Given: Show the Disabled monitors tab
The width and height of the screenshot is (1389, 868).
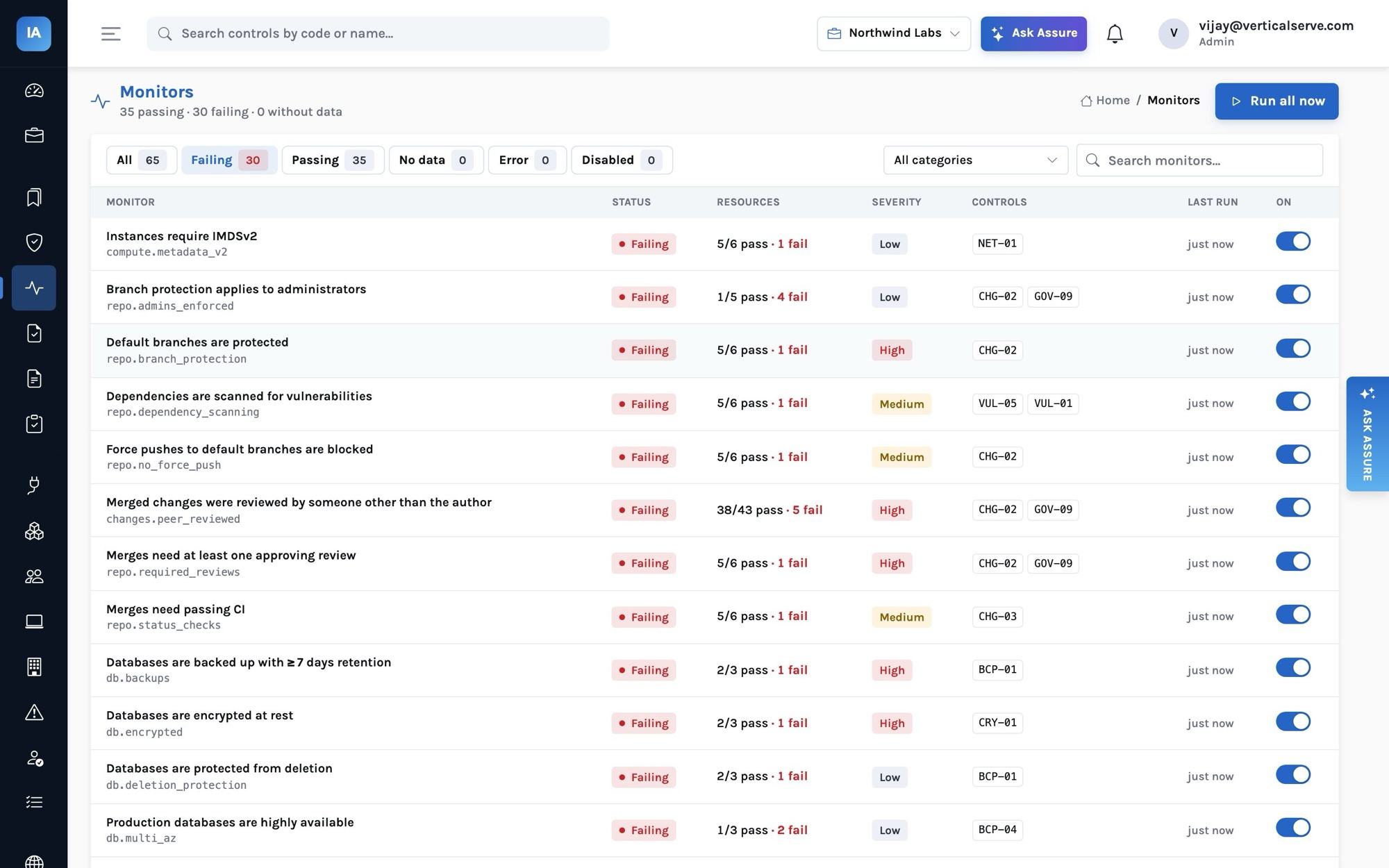Looking at the screenshot, I should pos(622,160).
